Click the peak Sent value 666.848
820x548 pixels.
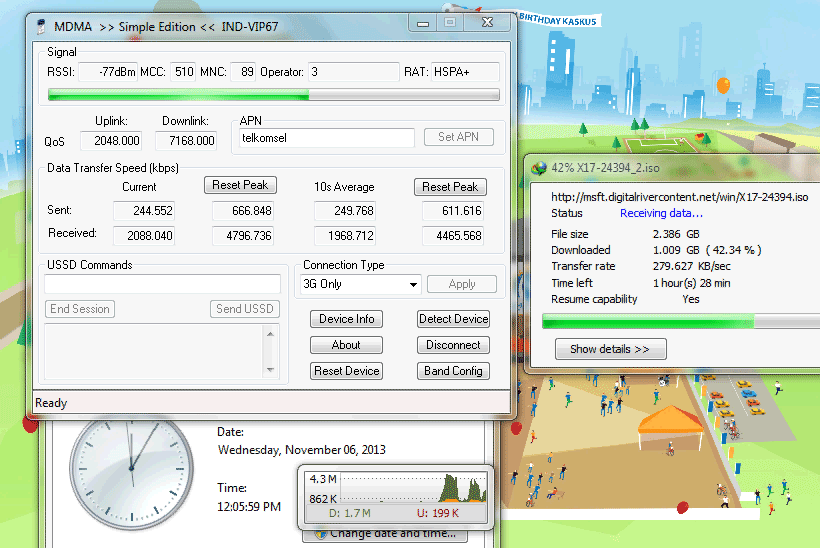243,211
